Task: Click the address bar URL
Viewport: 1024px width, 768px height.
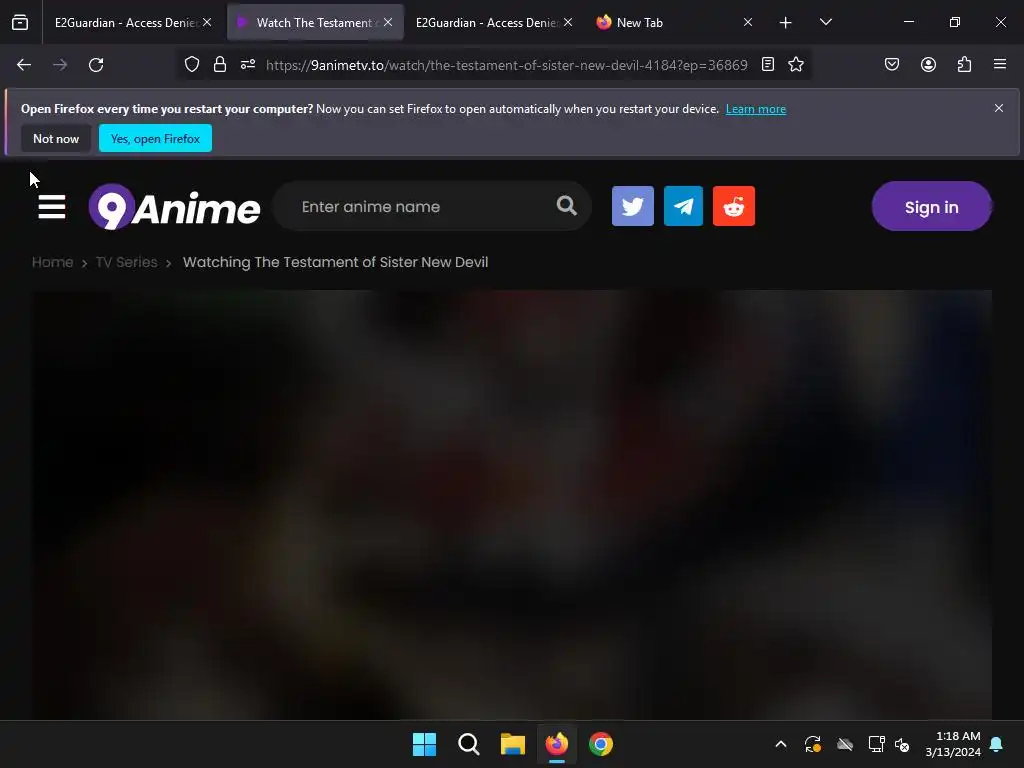Action: tap(506, 65)
